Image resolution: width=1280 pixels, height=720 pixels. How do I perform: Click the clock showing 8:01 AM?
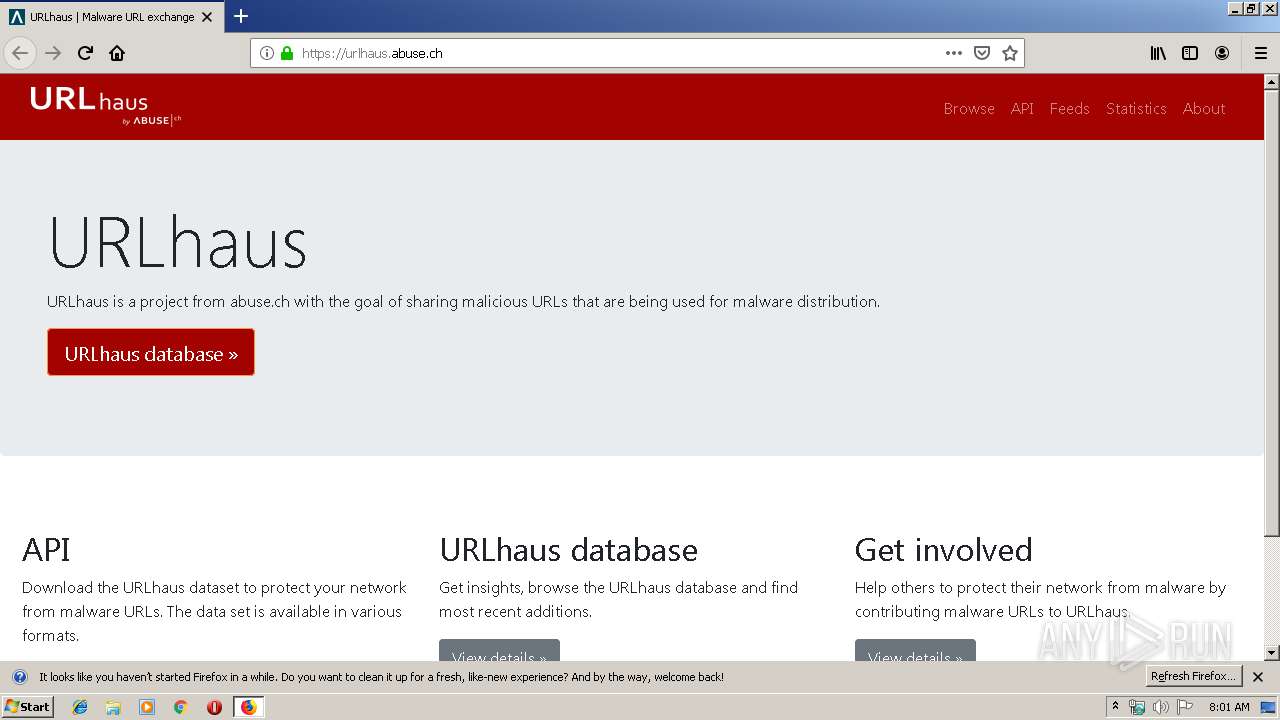click(x=1229, y=707)
